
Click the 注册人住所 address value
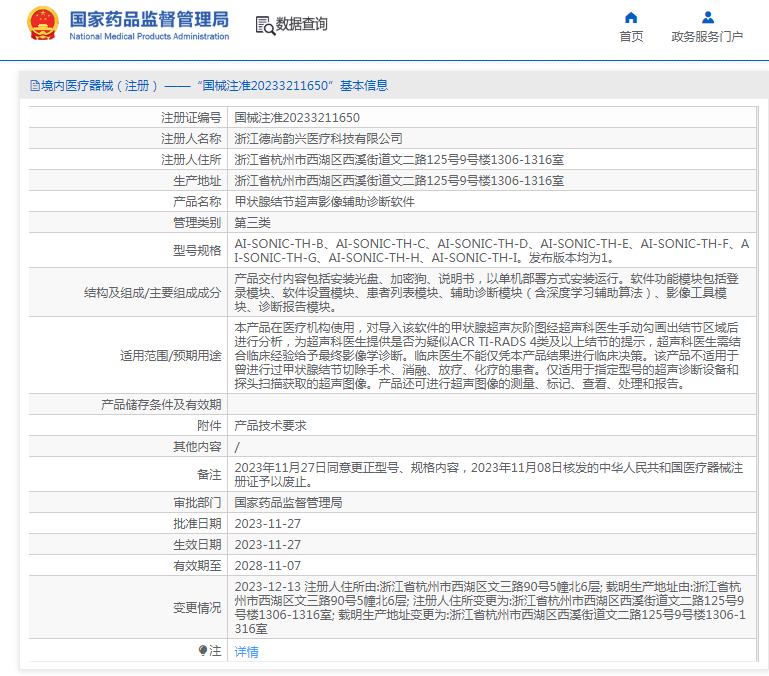click(399, 160)
